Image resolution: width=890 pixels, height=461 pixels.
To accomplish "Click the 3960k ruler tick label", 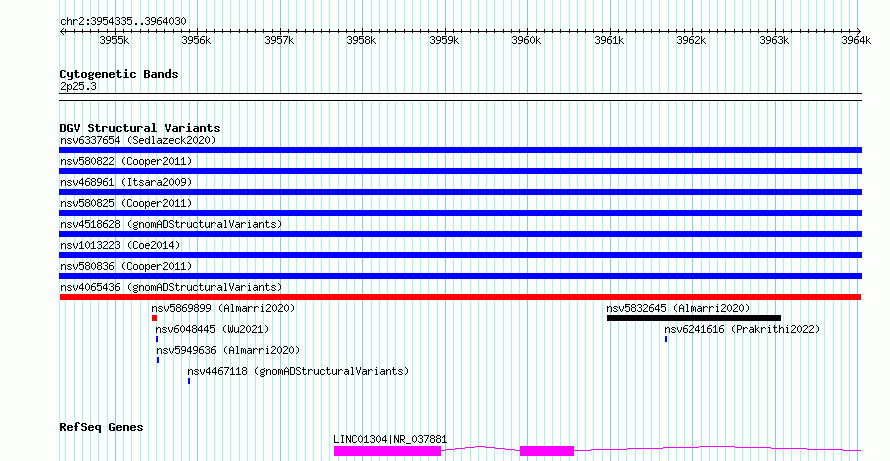I will point(527,40).
